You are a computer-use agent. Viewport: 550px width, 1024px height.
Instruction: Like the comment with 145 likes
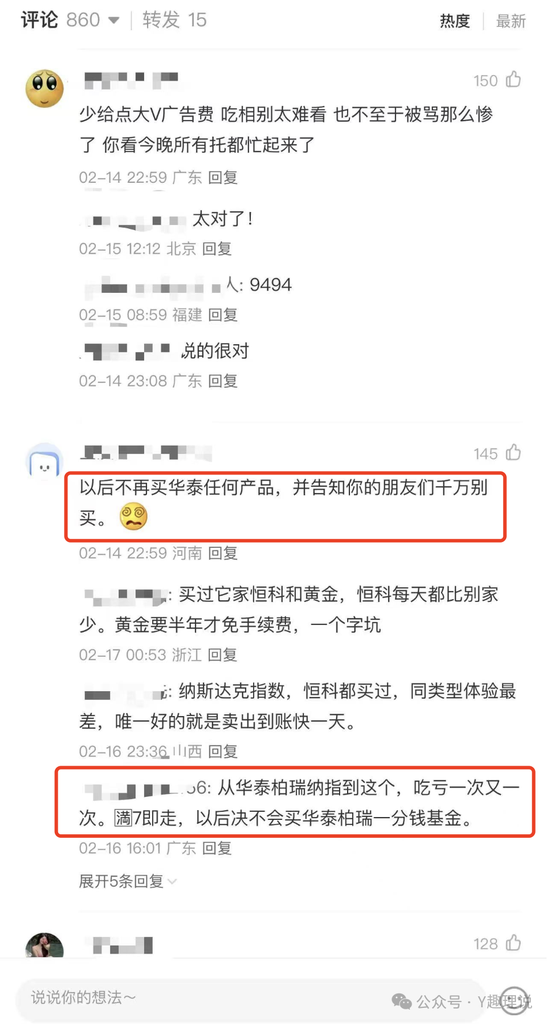coord(513,453)
